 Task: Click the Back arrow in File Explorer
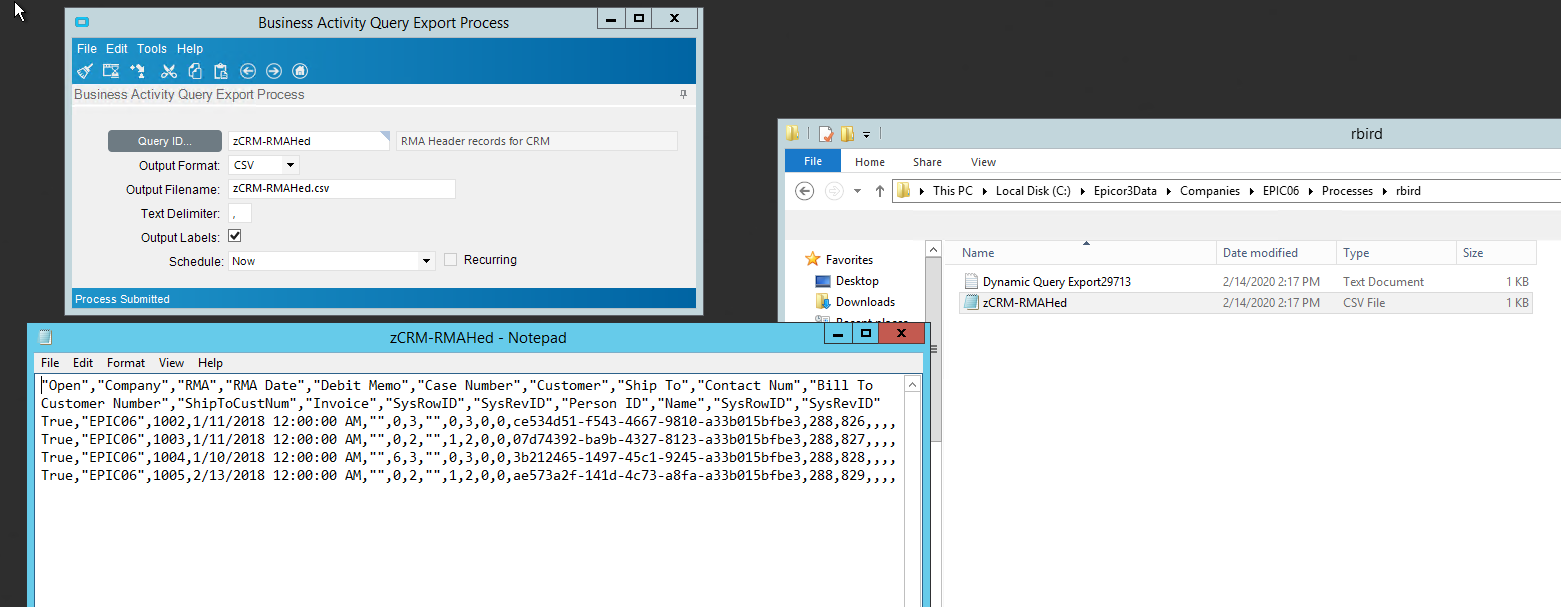pos(804,191)
